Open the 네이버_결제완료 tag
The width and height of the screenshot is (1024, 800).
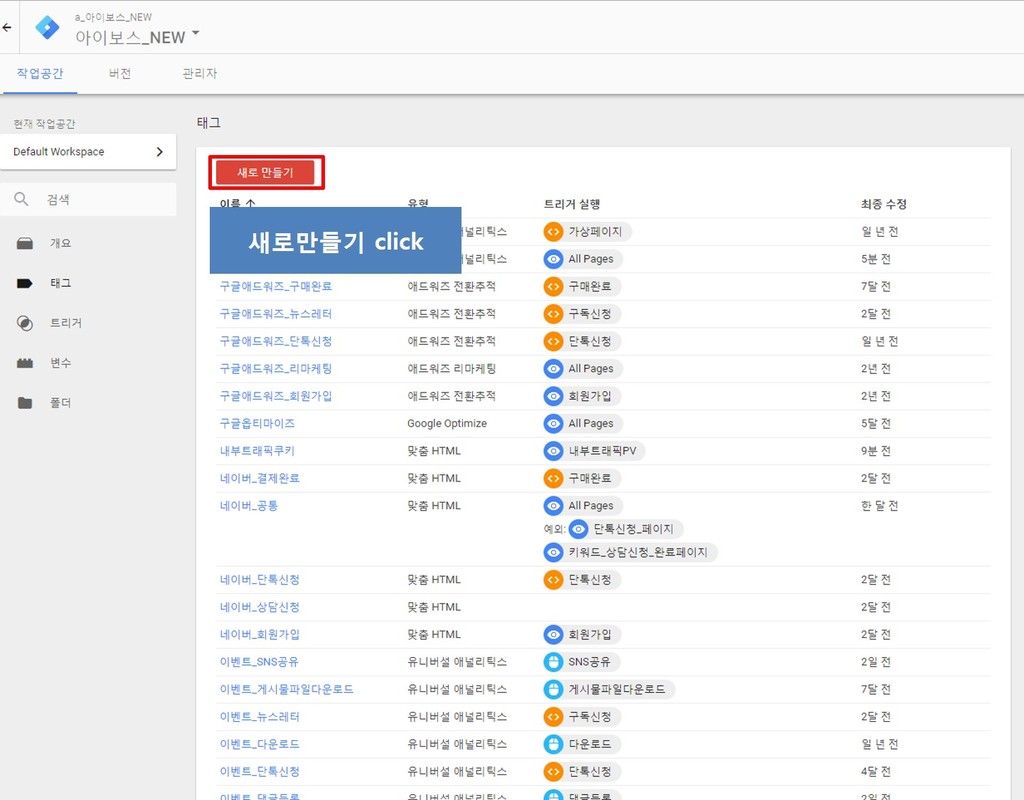(260, 478)
